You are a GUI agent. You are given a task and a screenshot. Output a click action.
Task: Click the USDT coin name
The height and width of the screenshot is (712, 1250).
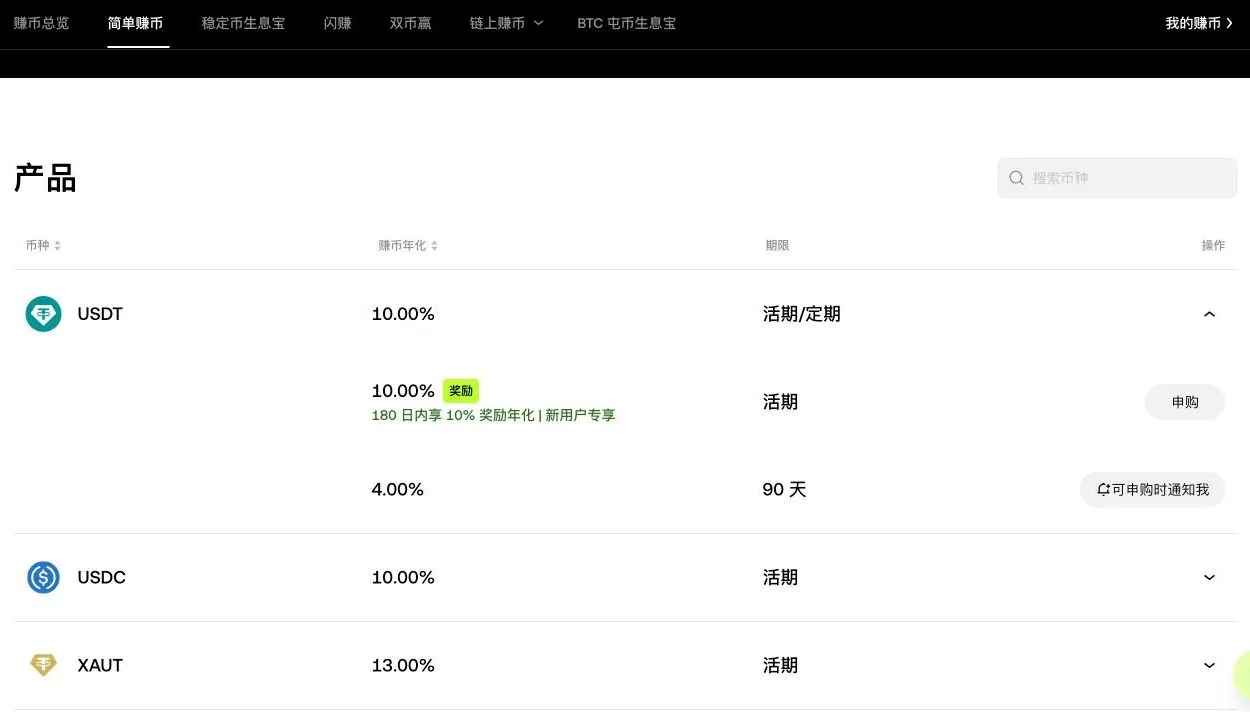pyautogui.click(x=100, y=314)
